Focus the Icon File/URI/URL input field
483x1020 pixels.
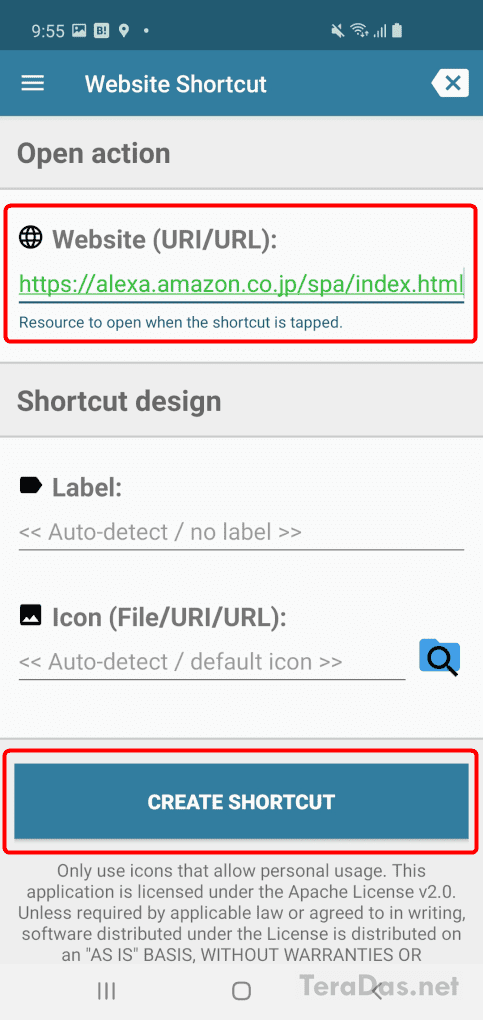click(212, 662)
